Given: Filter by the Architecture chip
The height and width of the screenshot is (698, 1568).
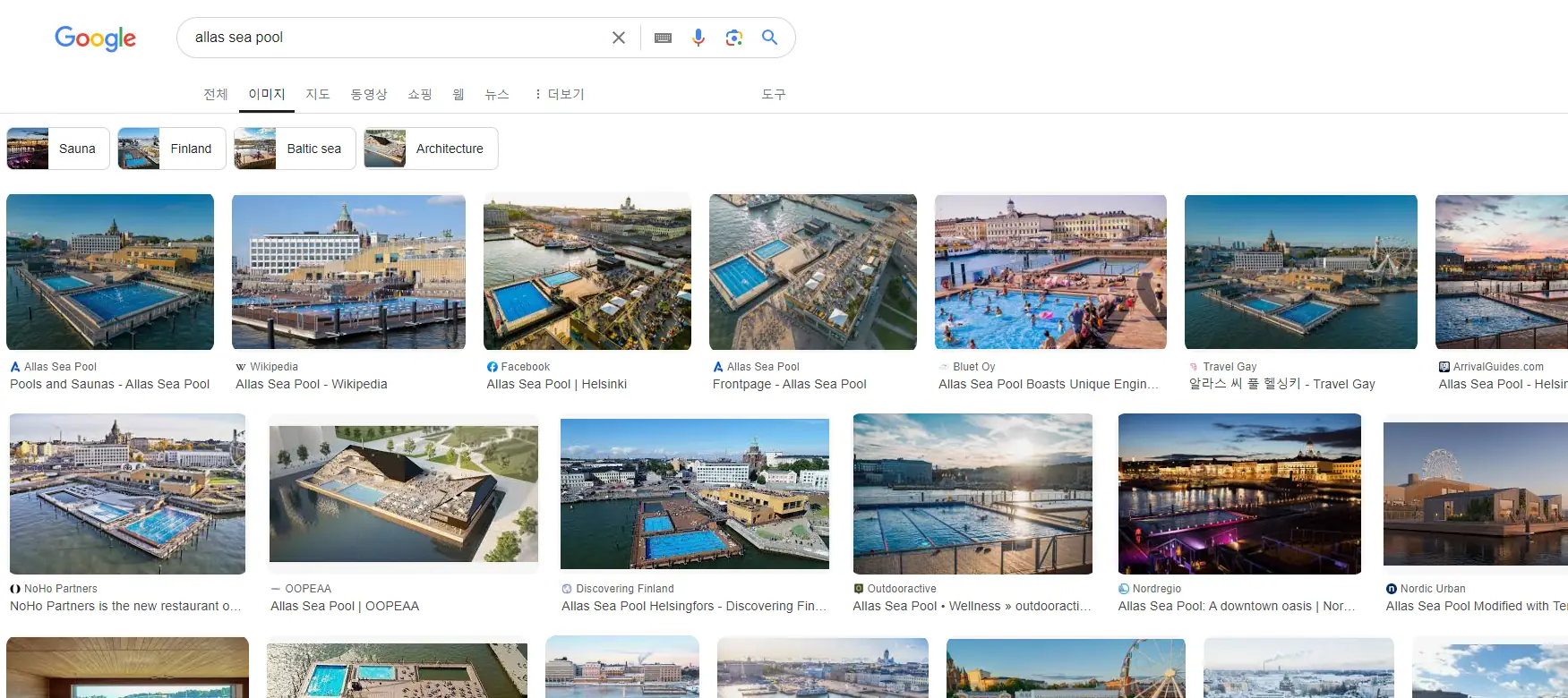Looking at the screenshot, I should coord(431,149).
